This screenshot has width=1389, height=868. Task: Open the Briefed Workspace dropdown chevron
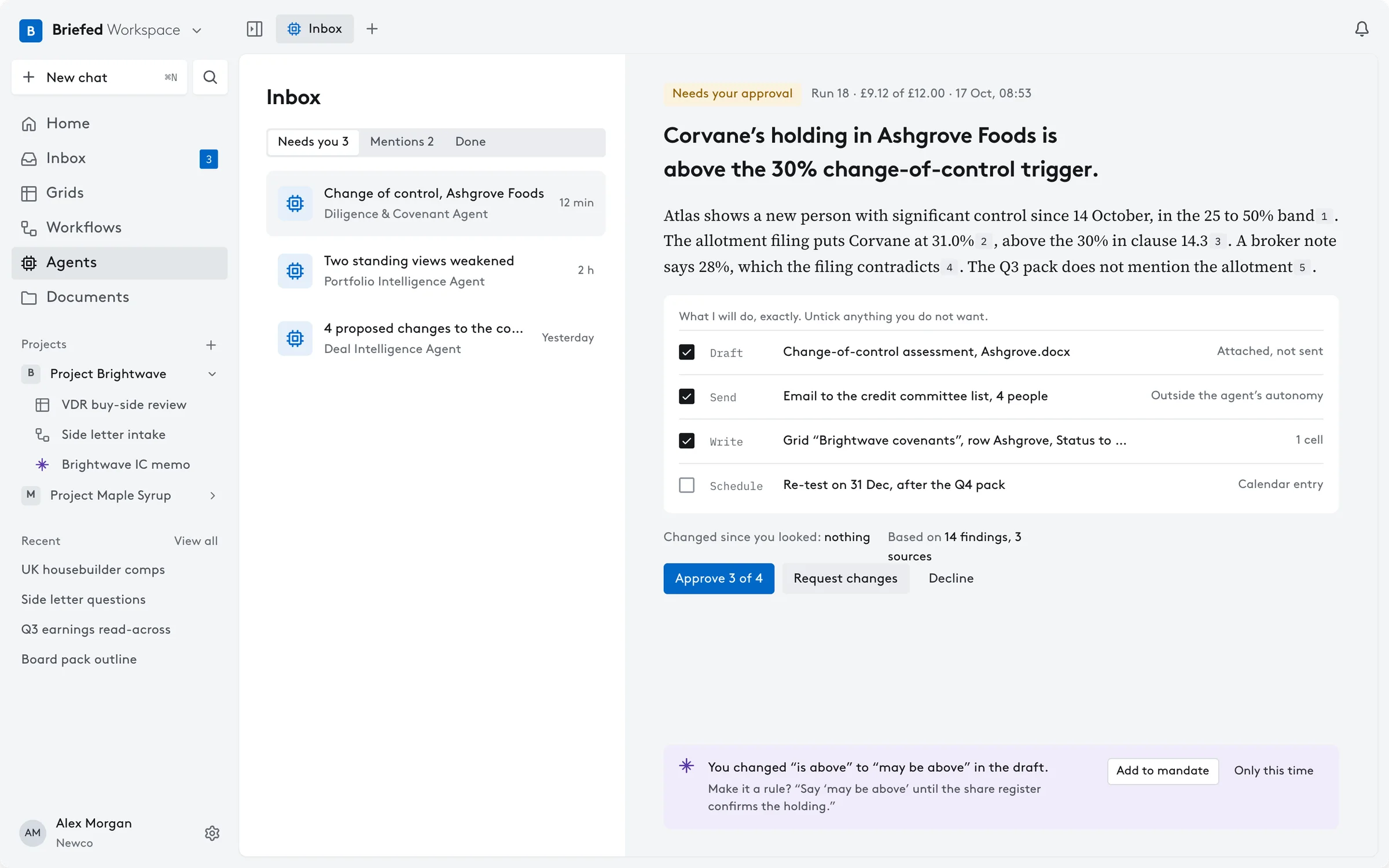click(x=197, y=30)
